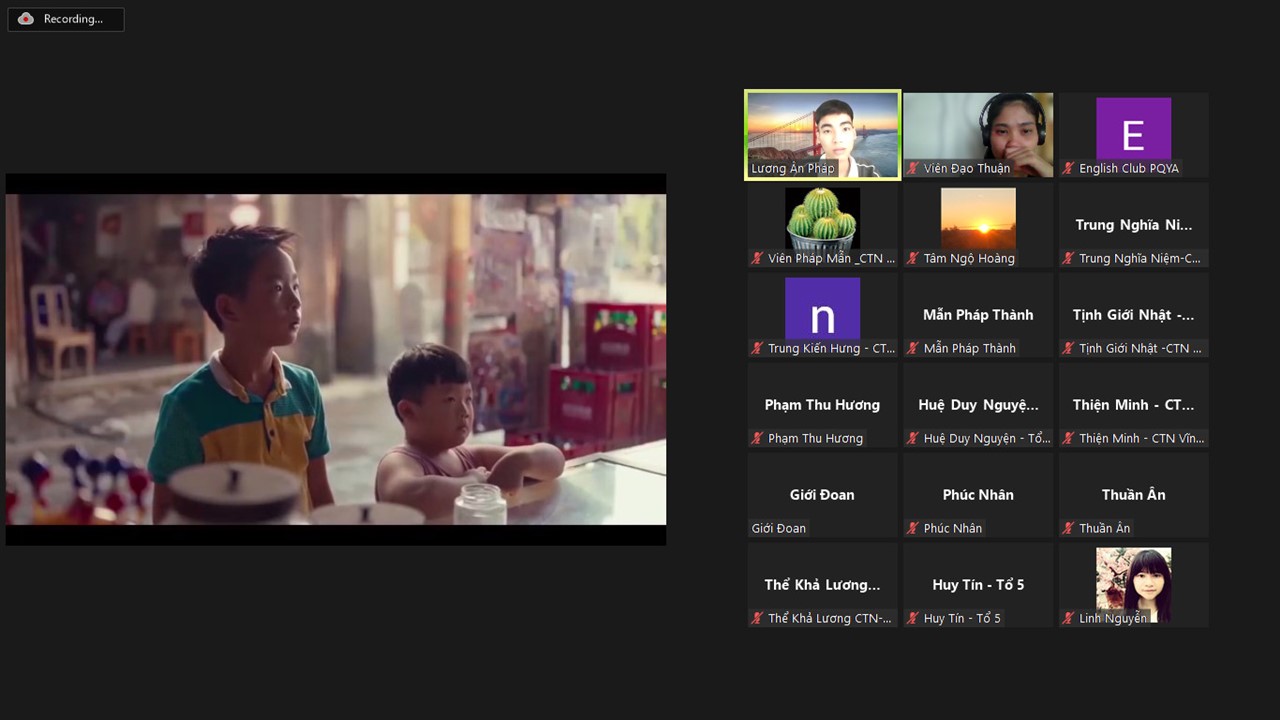This screenshot has width=1280, height=720.
Task: Click the purple E avatar of English Club
Action: (x=1133, y=129)
